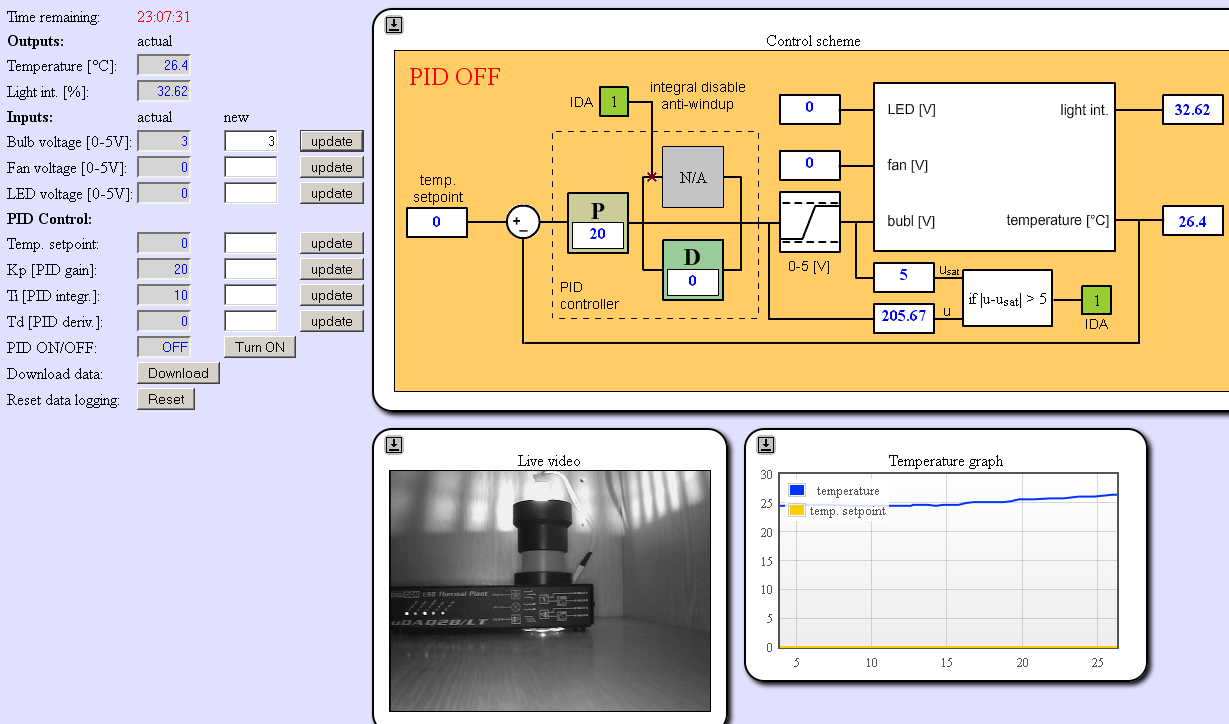The height and width of the screenshot is (724, 1229).
Task: Focus the new Kp input field
Action: point(250,269)
